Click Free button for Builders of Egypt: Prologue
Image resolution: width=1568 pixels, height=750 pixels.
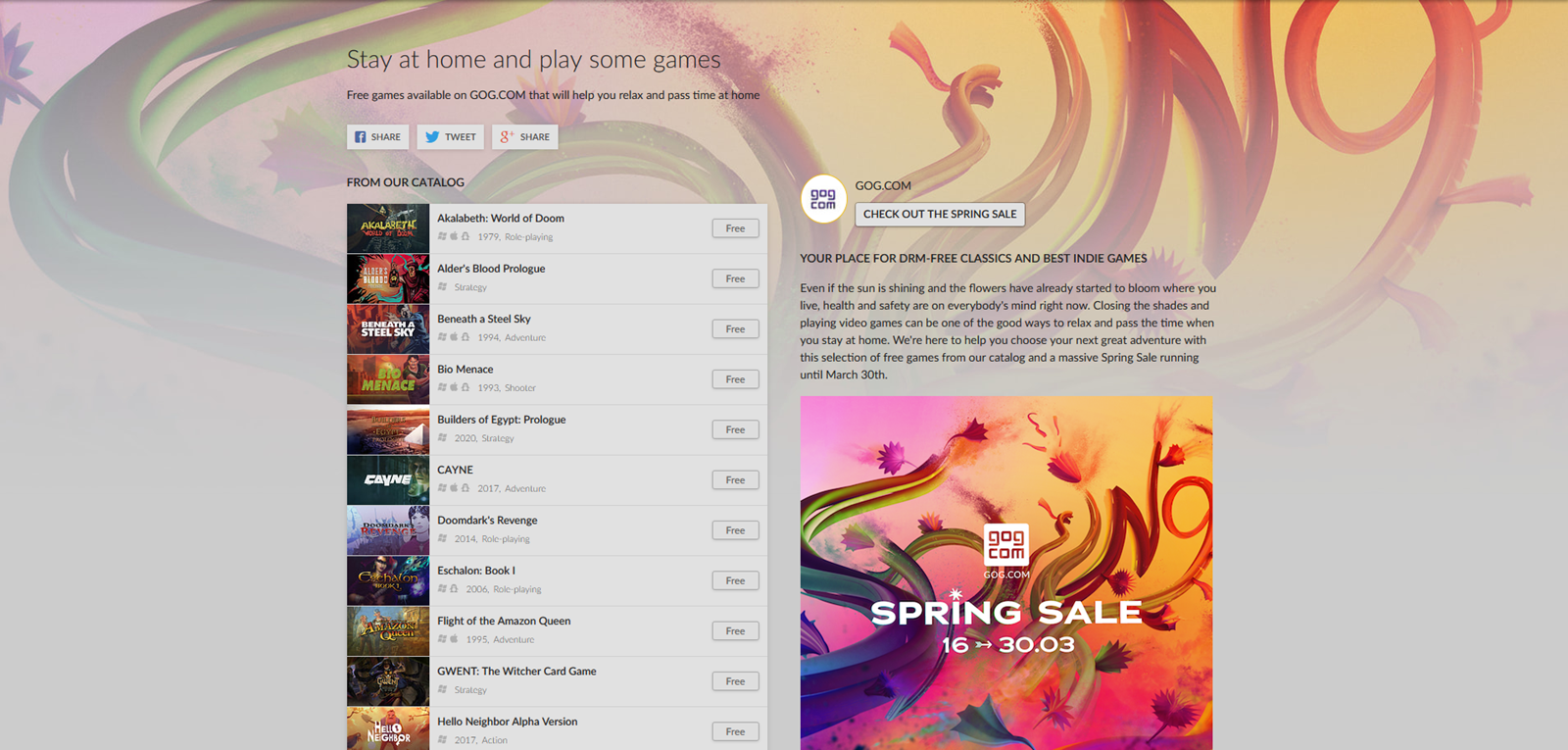point(735,429)
